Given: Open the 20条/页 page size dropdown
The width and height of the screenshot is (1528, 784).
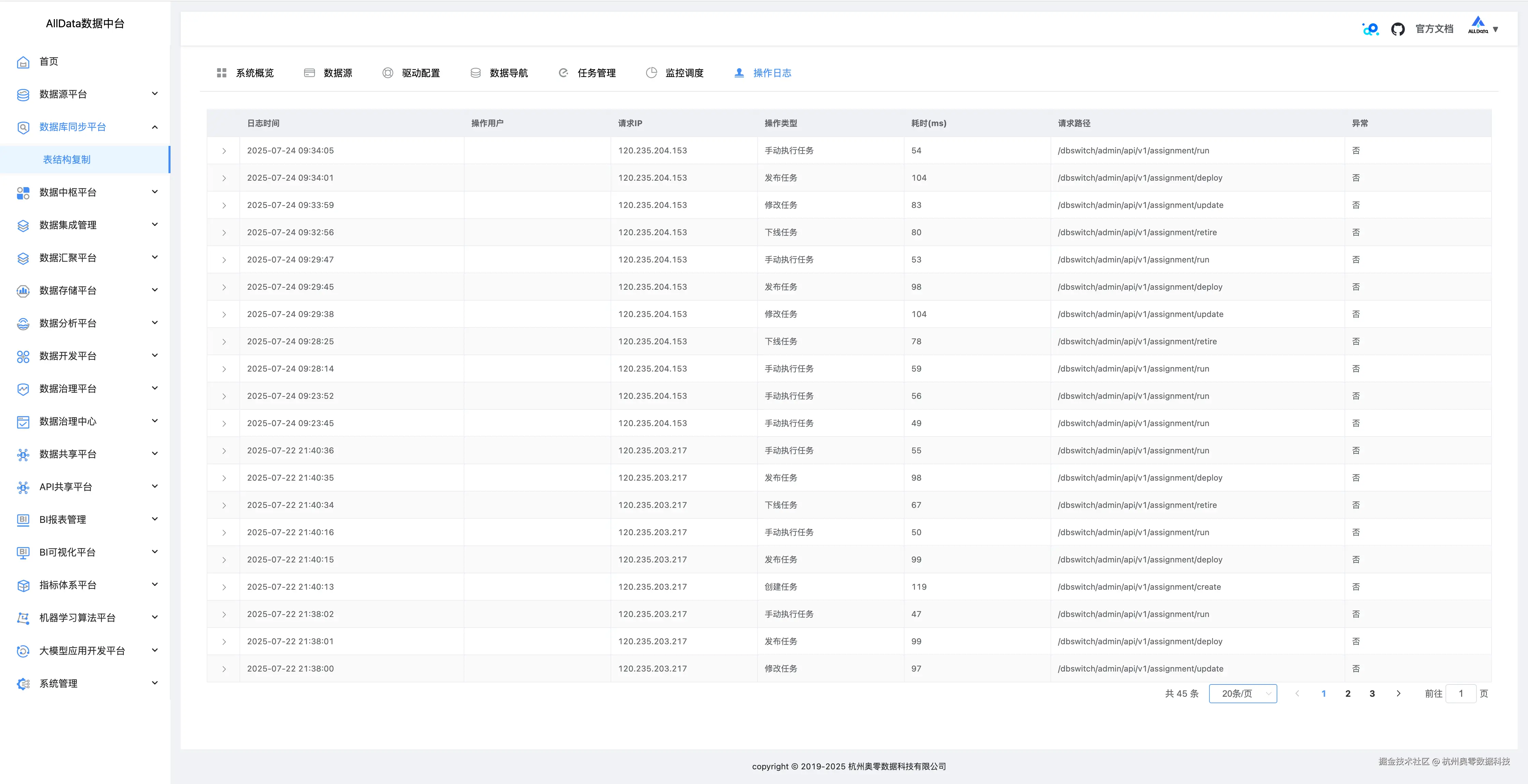Looking at the screenshot, I should click(1243, 694).
